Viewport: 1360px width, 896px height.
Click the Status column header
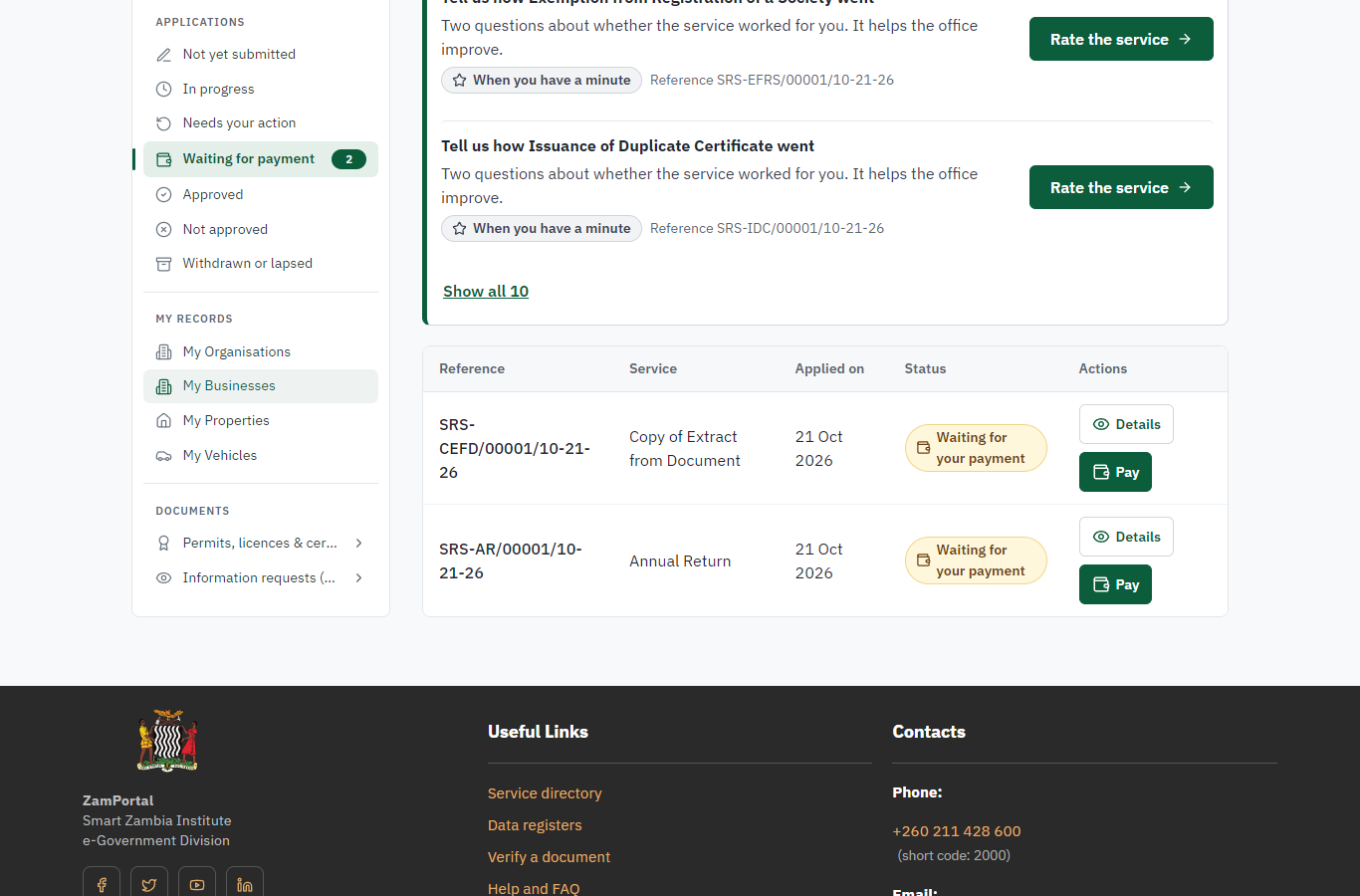(925, 369)
